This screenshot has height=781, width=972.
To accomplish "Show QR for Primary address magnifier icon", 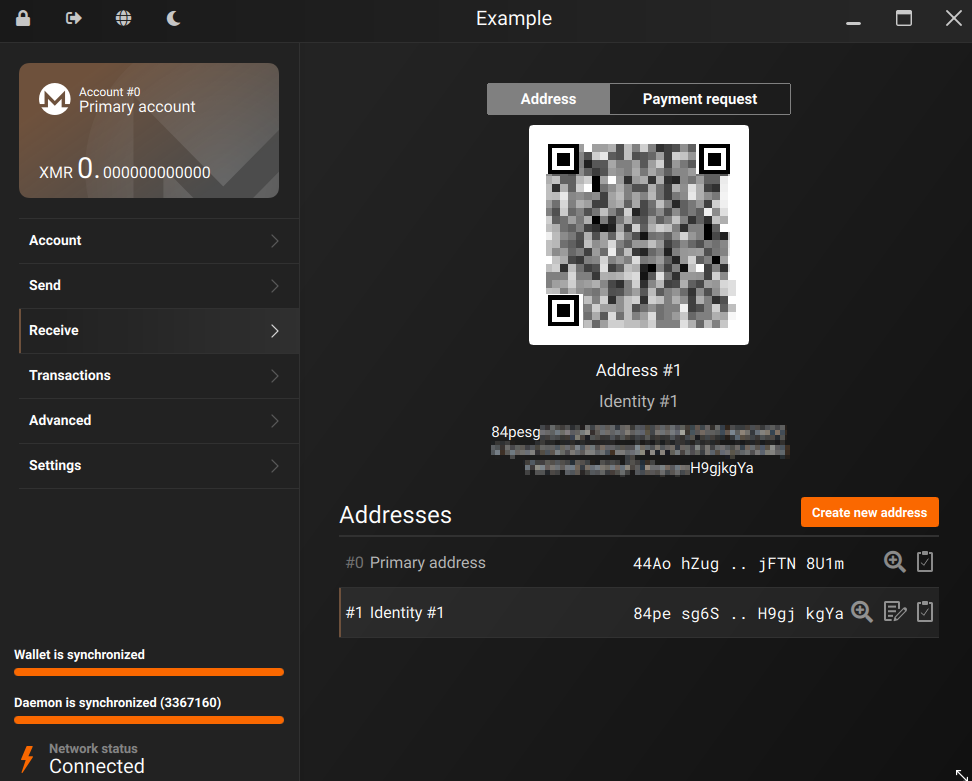I will [895, 562].
